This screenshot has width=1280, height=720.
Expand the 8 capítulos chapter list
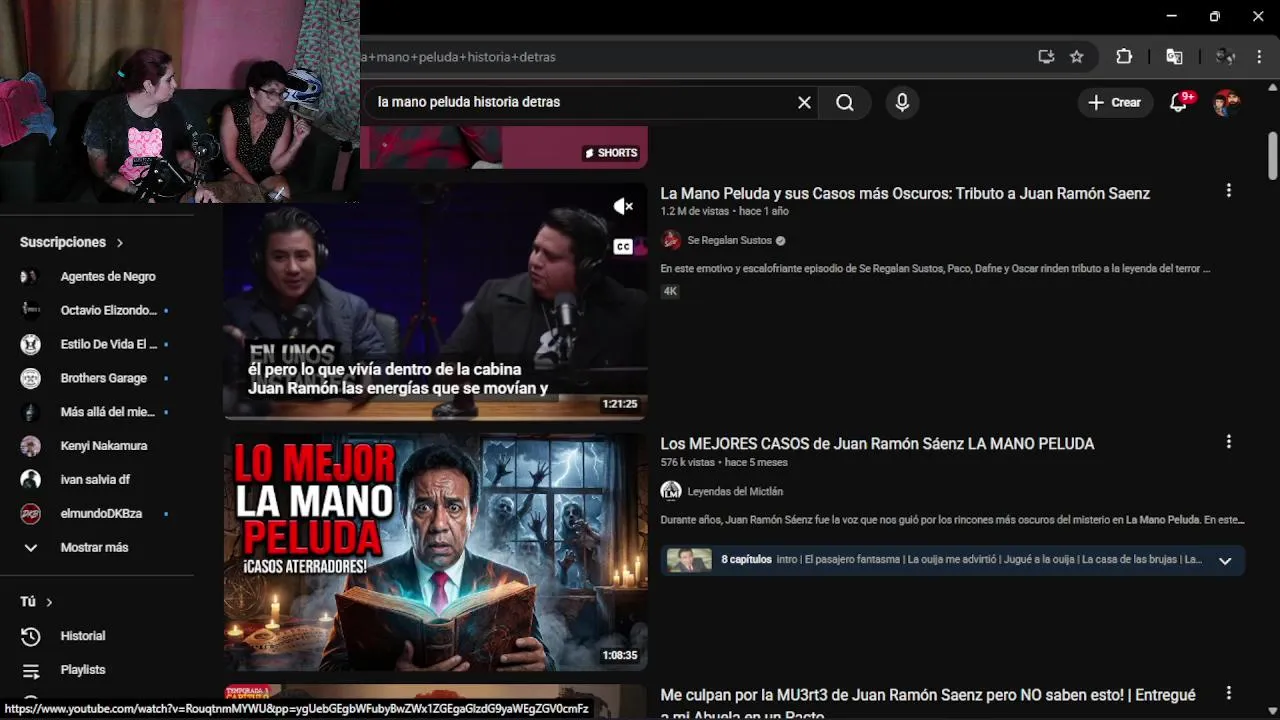[x=1225, y=560]
